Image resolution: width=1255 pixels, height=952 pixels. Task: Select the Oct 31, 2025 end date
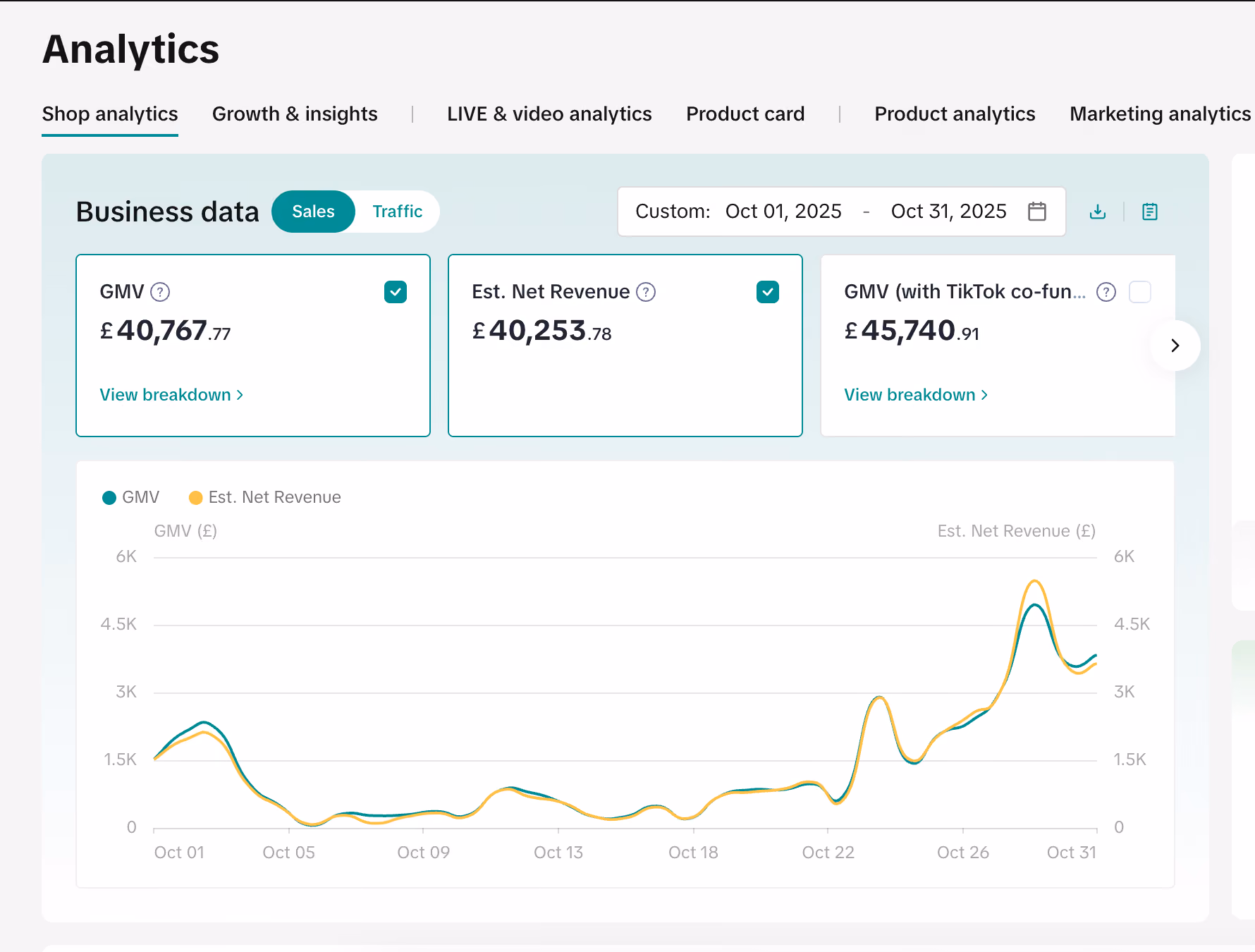point(948,212)
